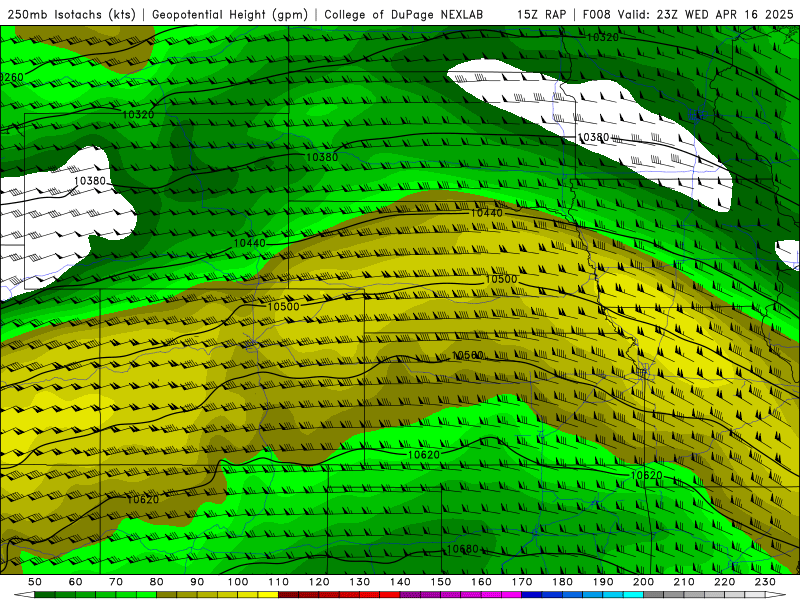
Task: Click the "250mb Isotachs (kts)" title text
Action: (71, 15)
